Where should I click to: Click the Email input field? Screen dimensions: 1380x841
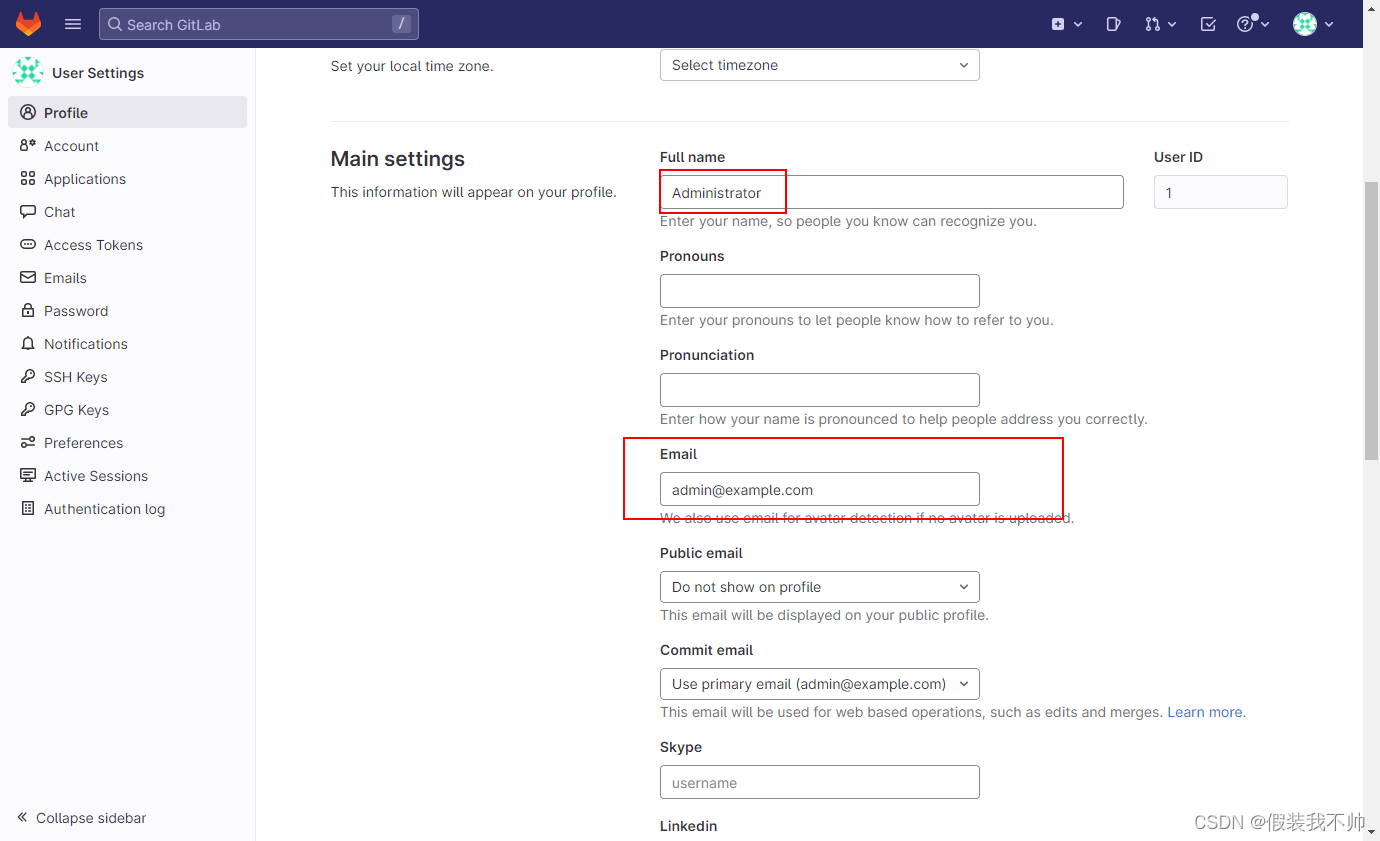tap(819, 489)
